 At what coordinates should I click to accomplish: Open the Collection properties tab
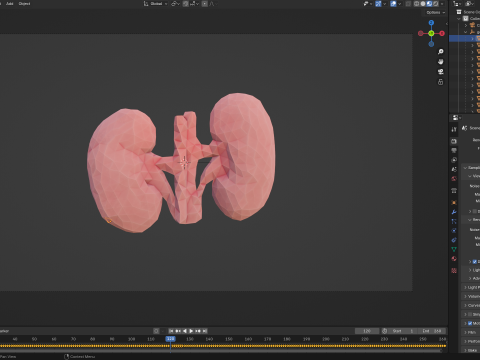454,191
